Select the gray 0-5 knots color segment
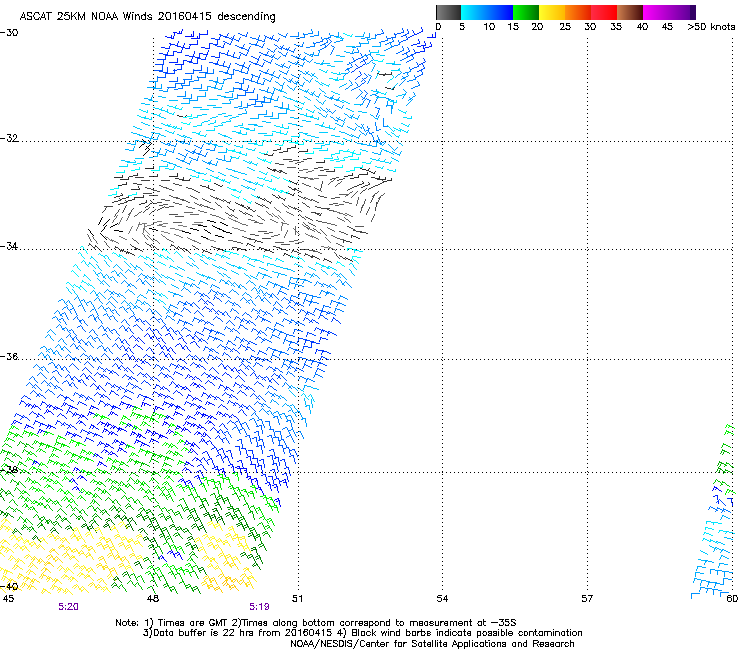This screenshot has width=740, height=650. pyautogui.click(x=448, y=12)
